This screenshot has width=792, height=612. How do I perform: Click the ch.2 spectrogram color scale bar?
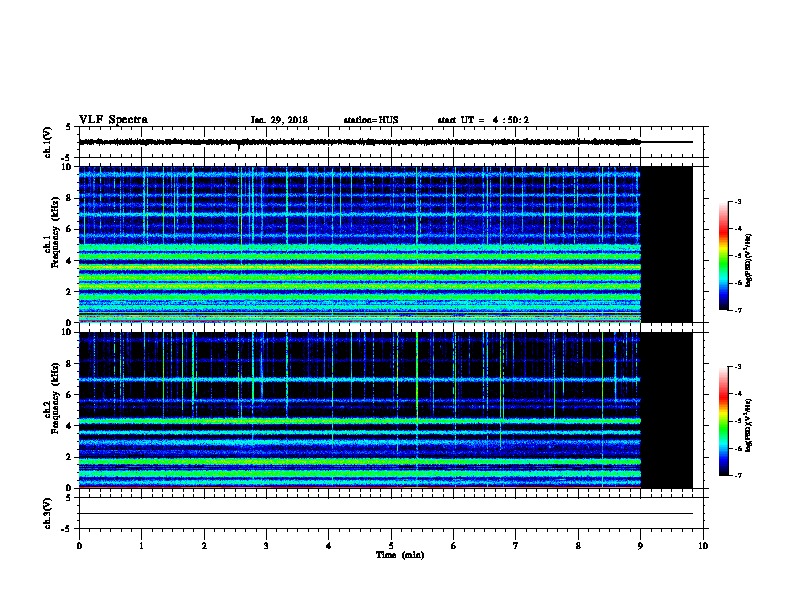coord(723,421)
